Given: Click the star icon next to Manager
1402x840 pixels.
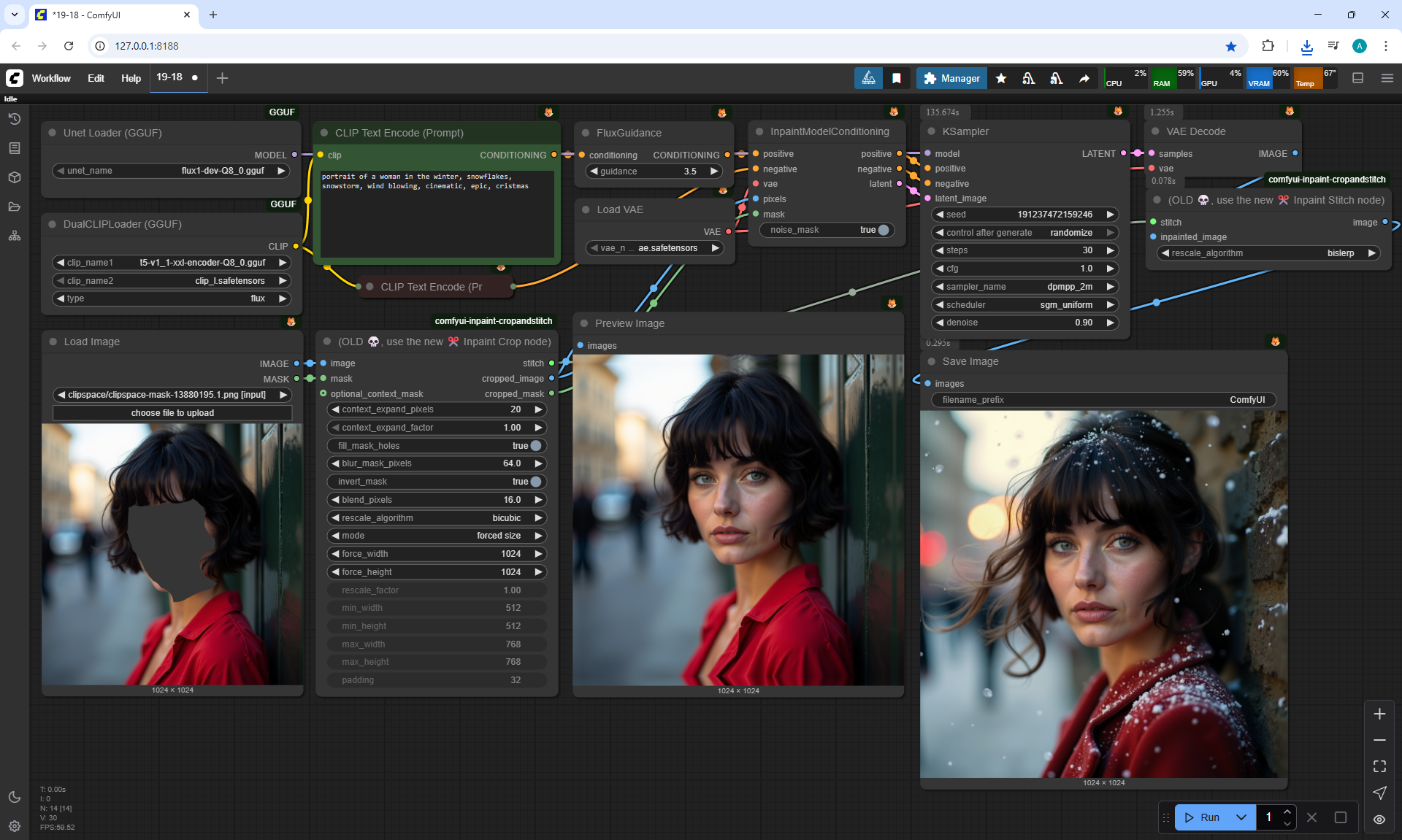Looking at the screenshot, I should (1001, 78).
